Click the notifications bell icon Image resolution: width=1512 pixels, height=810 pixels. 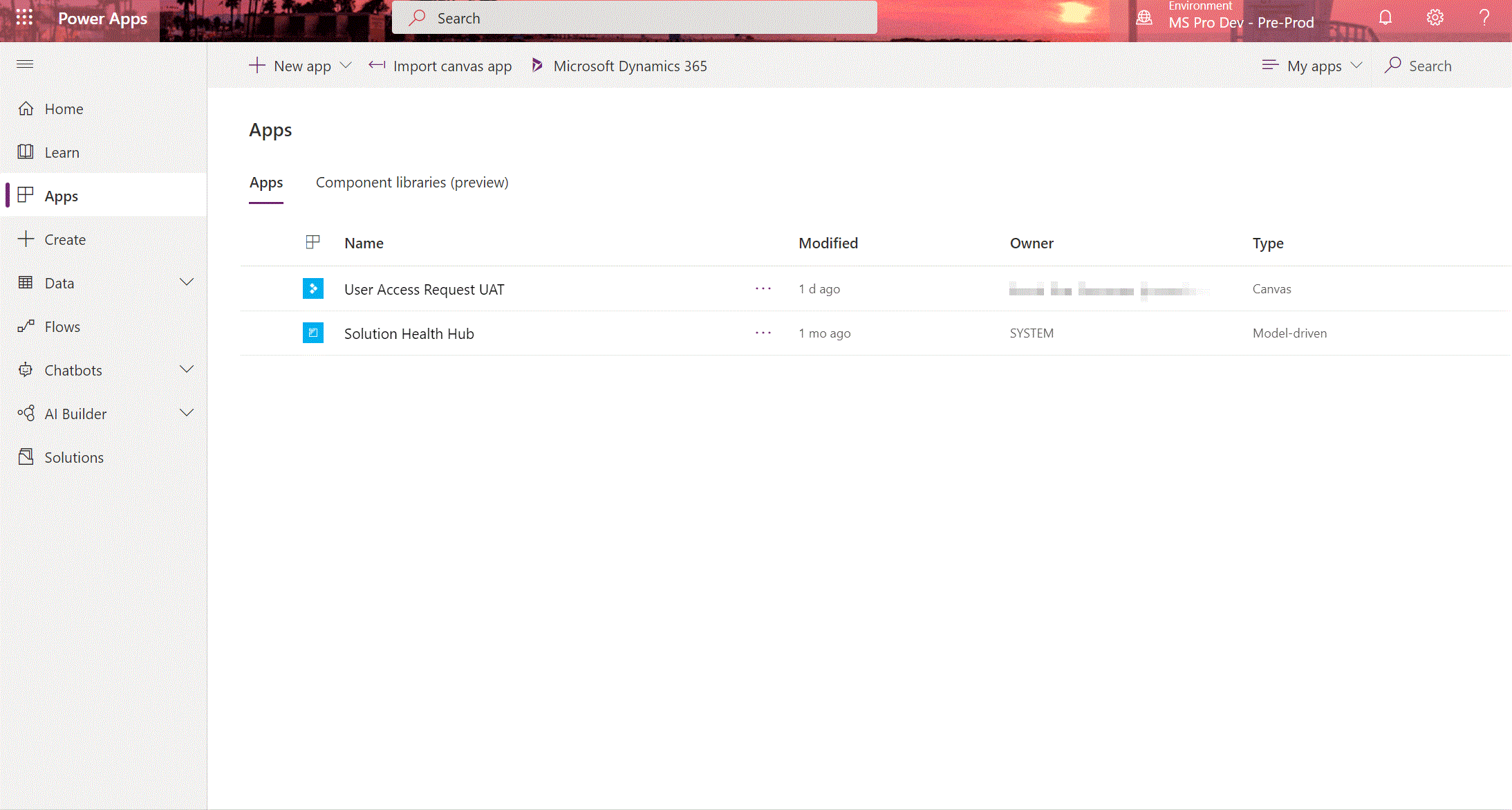click(1385, 18)
